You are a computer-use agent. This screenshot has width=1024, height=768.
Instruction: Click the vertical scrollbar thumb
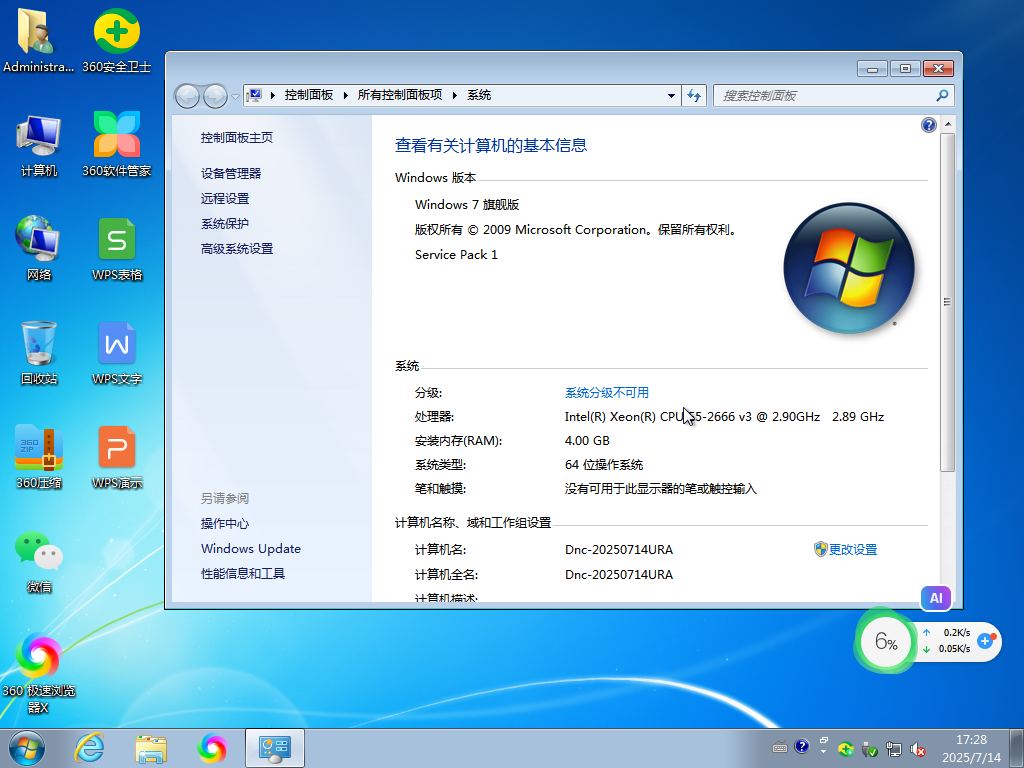click(948, 302)
